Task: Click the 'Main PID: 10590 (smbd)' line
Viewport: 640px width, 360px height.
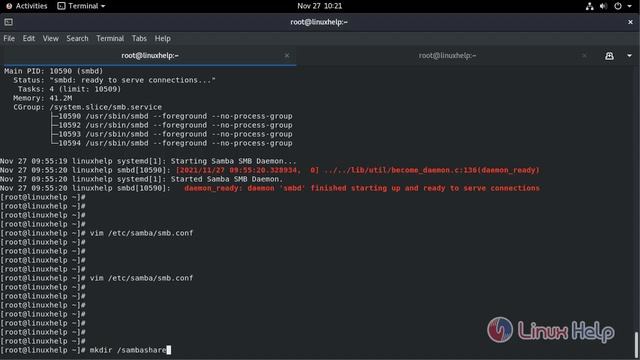Action: coord(53,71)
